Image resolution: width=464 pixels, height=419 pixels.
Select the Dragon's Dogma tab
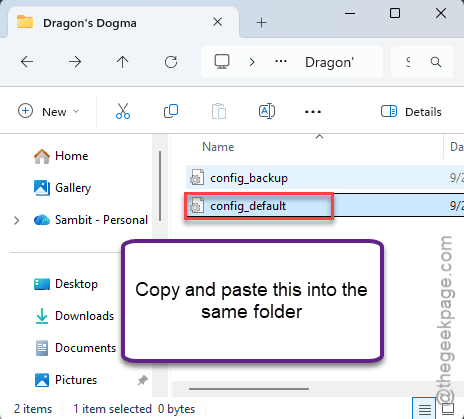tap(123, 22)
